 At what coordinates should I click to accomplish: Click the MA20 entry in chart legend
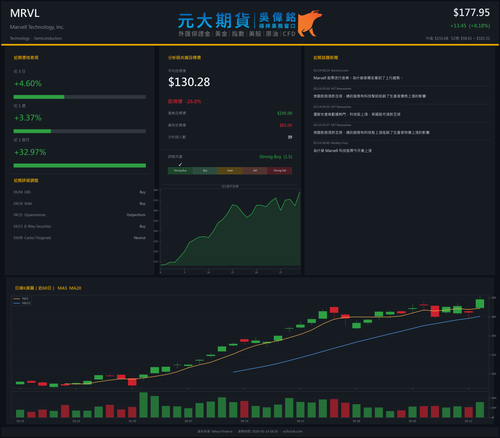(22, 303)
